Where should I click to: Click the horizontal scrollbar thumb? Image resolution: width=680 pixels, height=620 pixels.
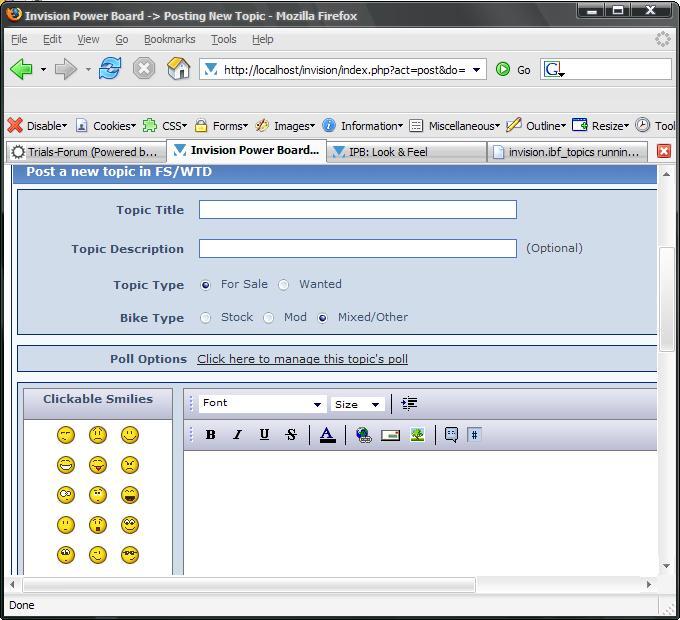[x=249, y=585]
